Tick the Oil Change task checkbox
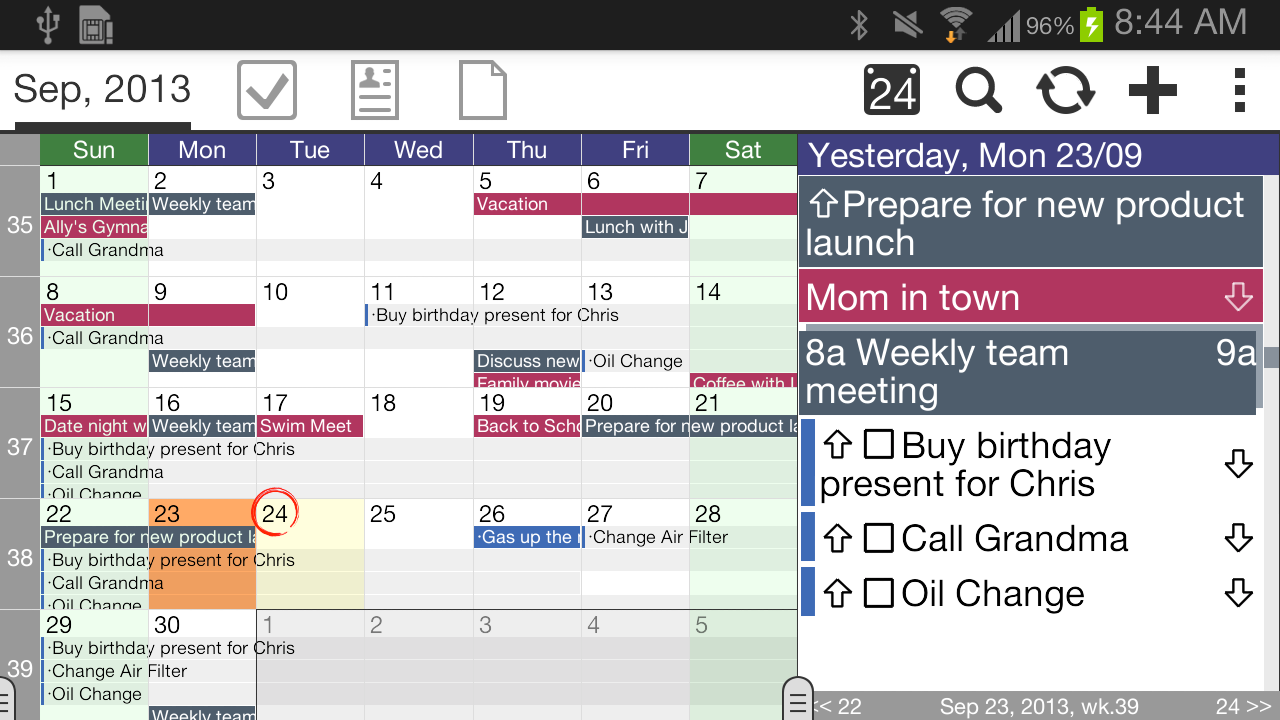1280x720 pixels. click(878, 594)
